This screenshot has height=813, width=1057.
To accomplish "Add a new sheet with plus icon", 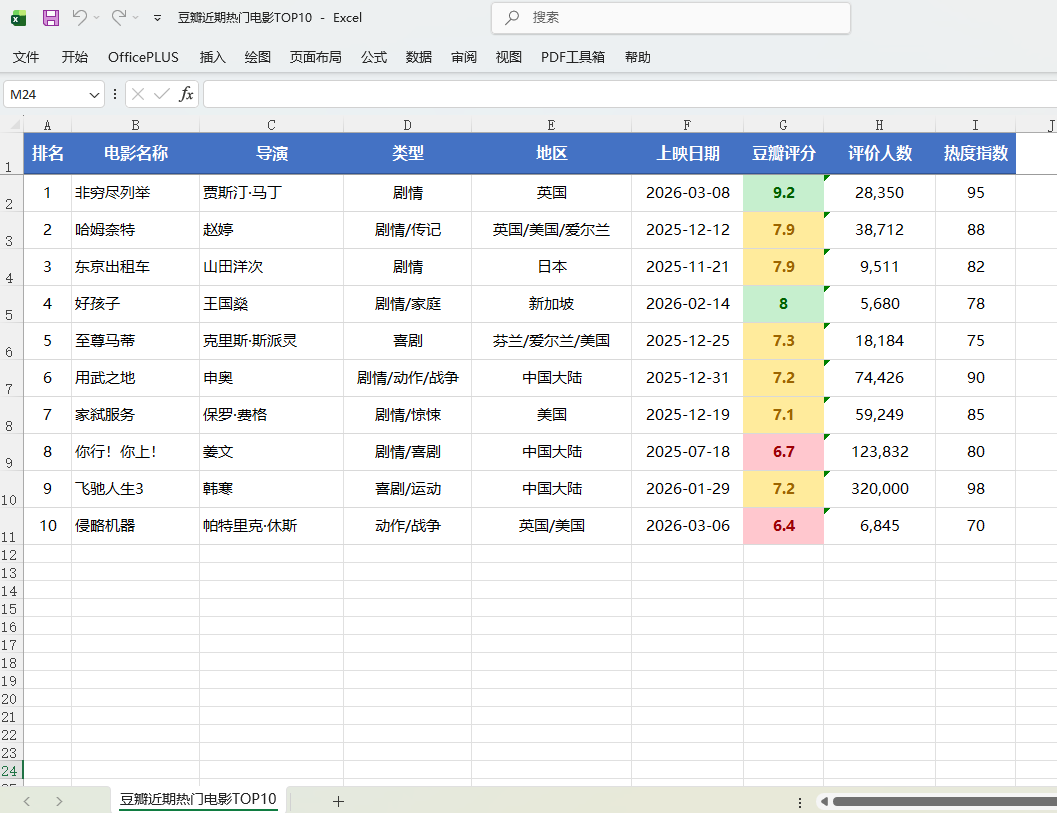I will 338,801.
